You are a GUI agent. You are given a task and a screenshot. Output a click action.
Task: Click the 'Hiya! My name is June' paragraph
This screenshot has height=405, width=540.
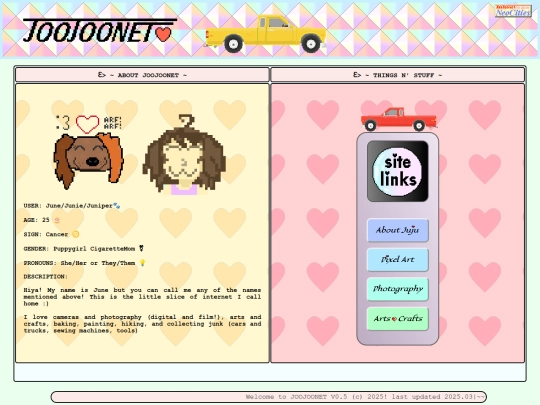142,297
